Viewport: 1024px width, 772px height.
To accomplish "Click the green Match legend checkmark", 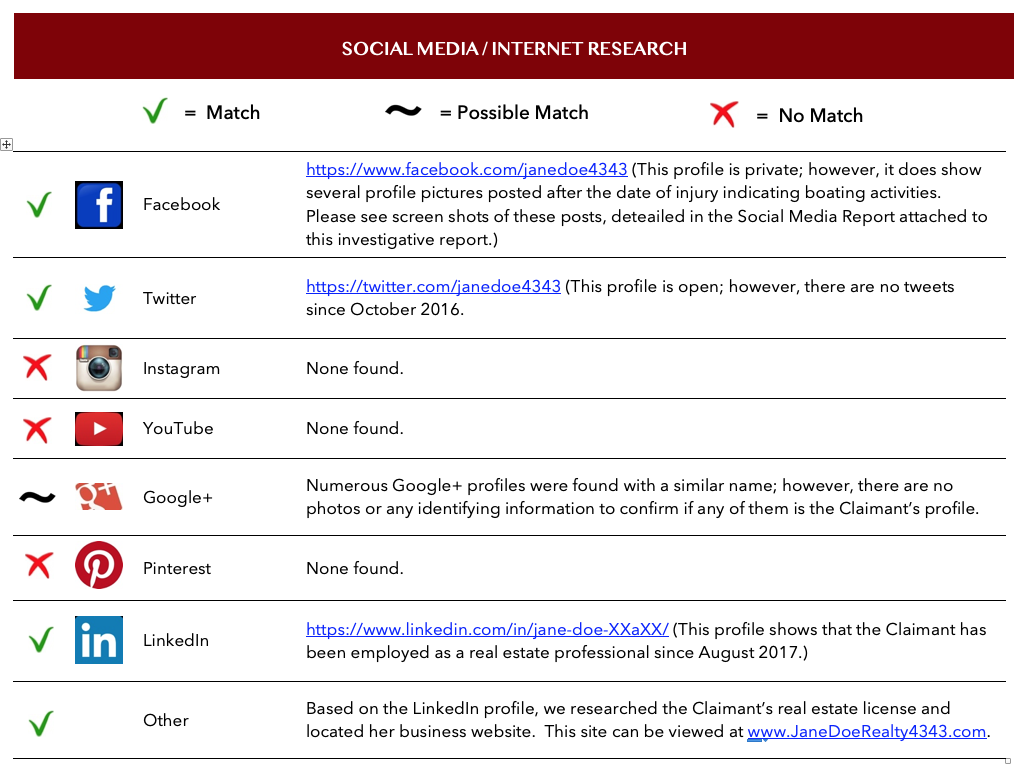I will tap(155, 112).
